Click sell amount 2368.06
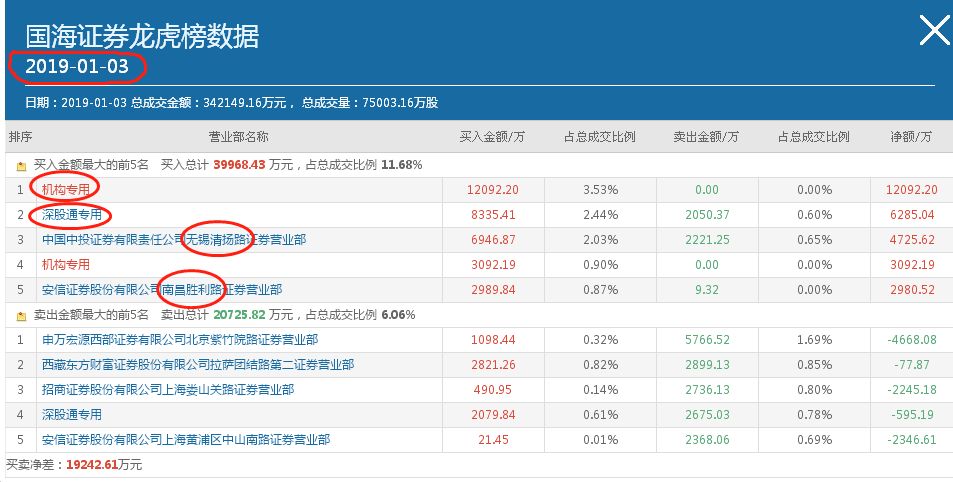 coord(707,439)
